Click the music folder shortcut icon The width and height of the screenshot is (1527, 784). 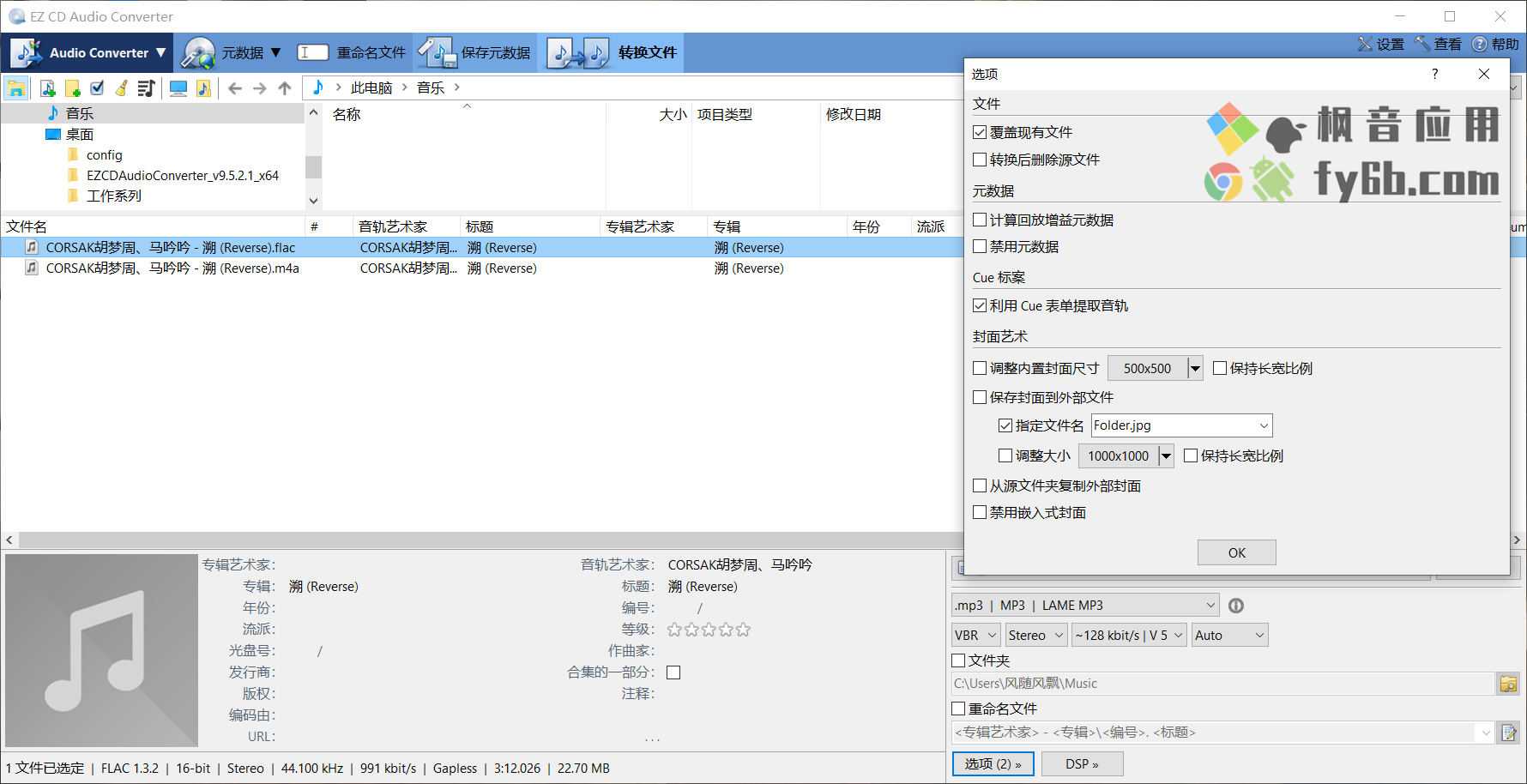point(203,87)
